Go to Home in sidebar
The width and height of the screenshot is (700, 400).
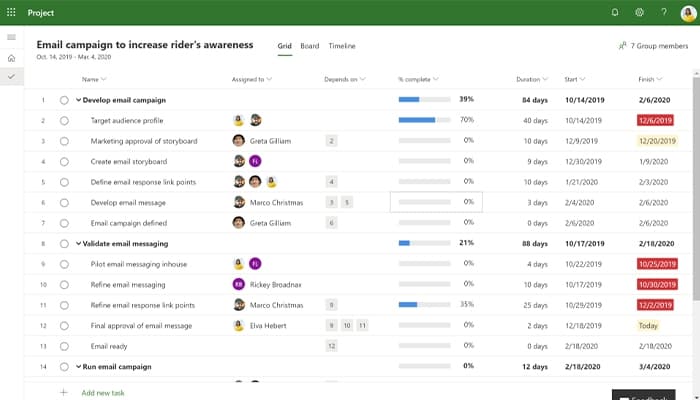click(12, 58)
